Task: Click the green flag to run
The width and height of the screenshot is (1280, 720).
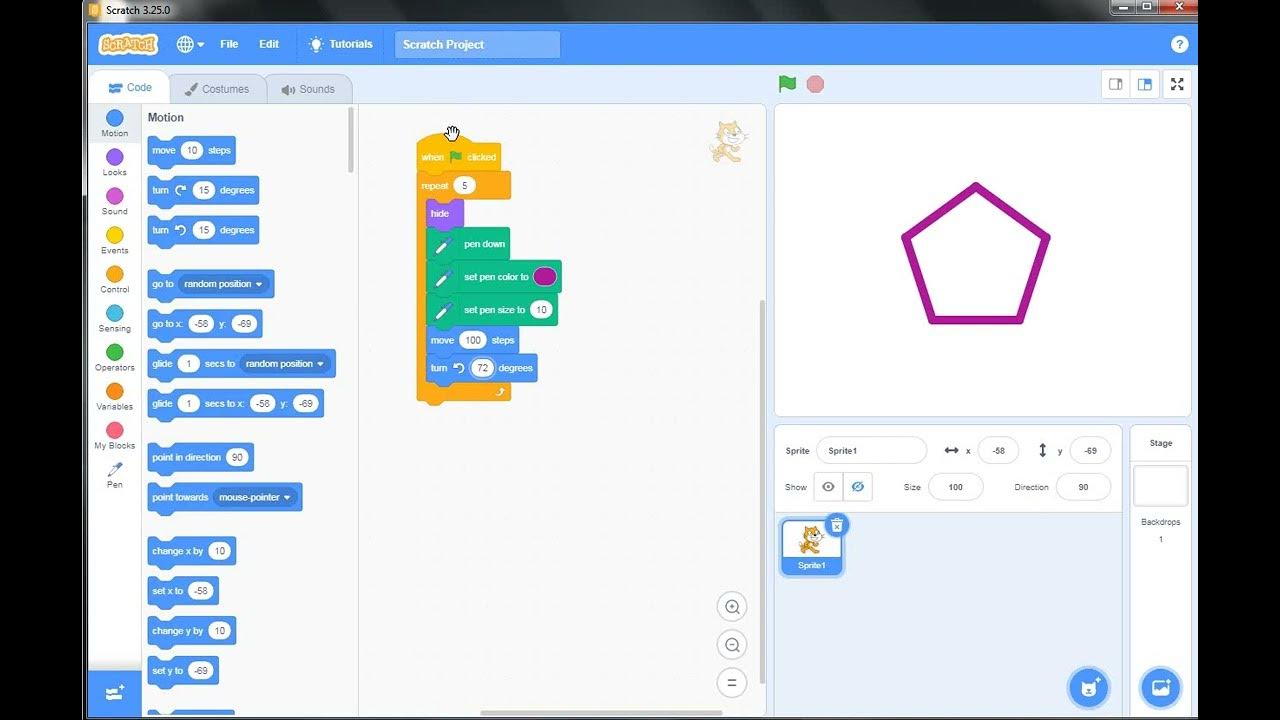Action: click(787, 84)
